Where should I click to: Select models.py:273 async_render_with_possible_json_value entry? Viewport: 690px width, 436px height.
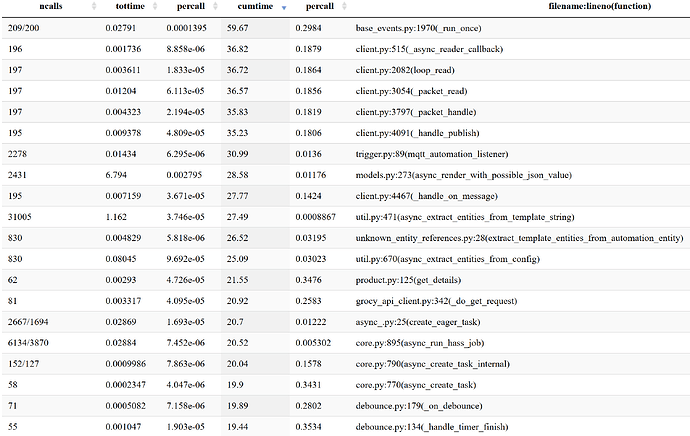[463, 175]
